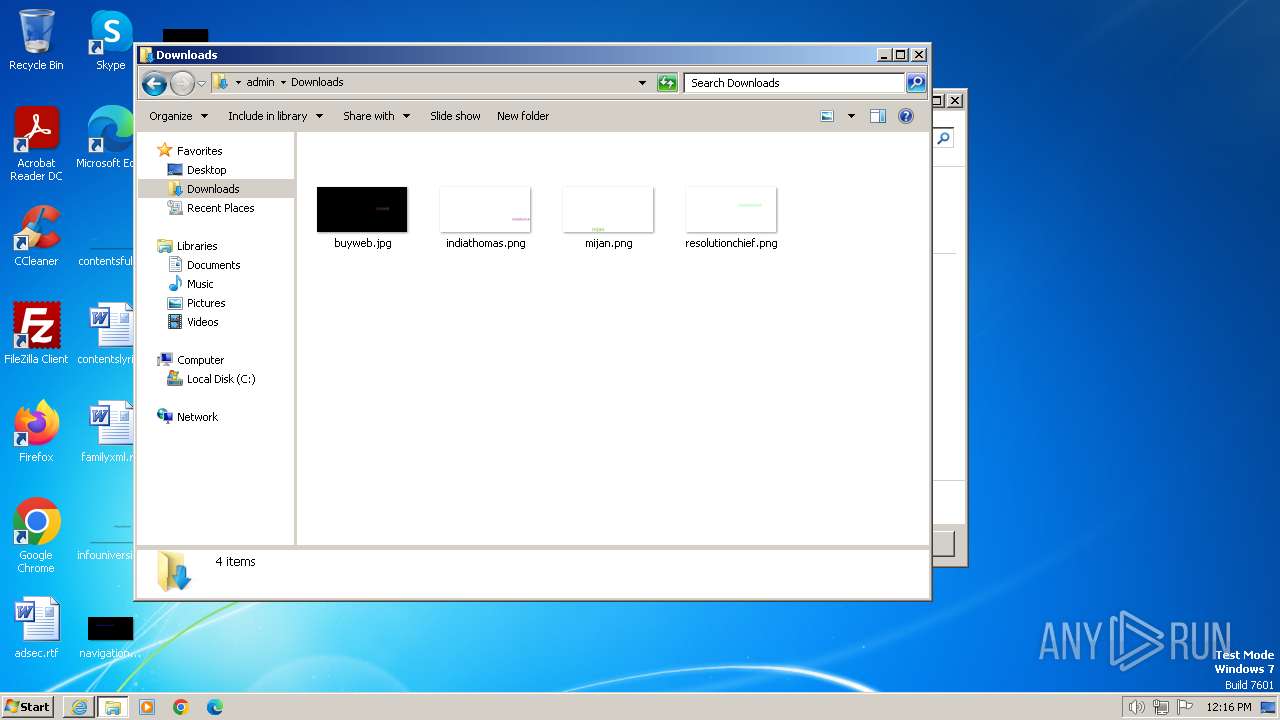Open the Music library
The image size is (1280, 720).
(200, 284)
